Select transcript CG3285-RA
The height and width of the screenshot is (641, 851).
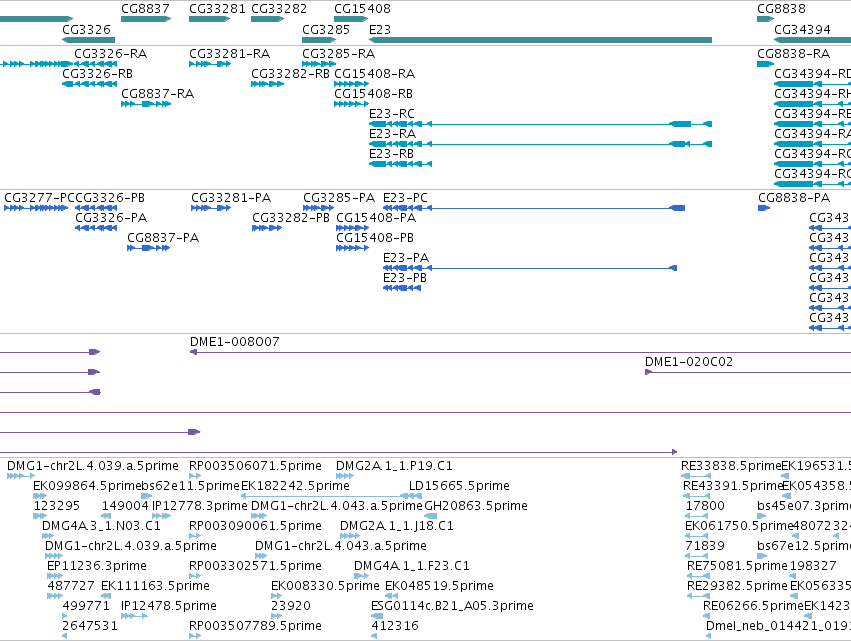319,64
